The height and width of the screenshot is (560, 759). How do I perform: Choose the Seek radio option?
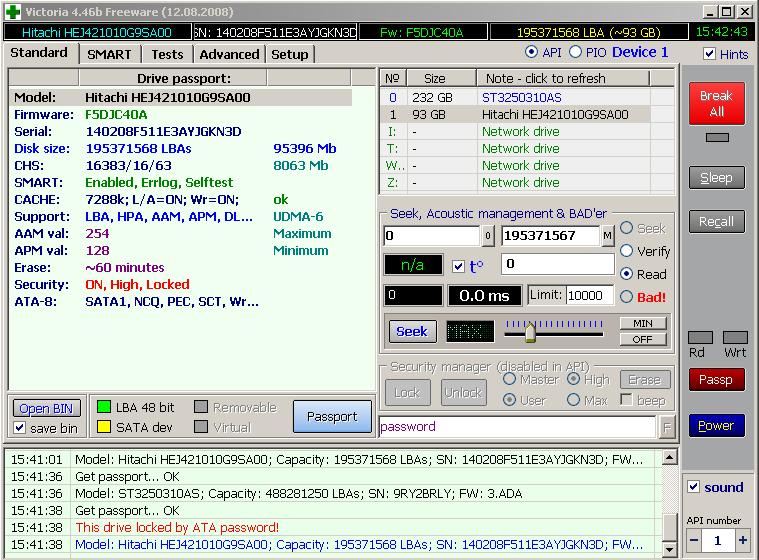click(x=626, y=228)
